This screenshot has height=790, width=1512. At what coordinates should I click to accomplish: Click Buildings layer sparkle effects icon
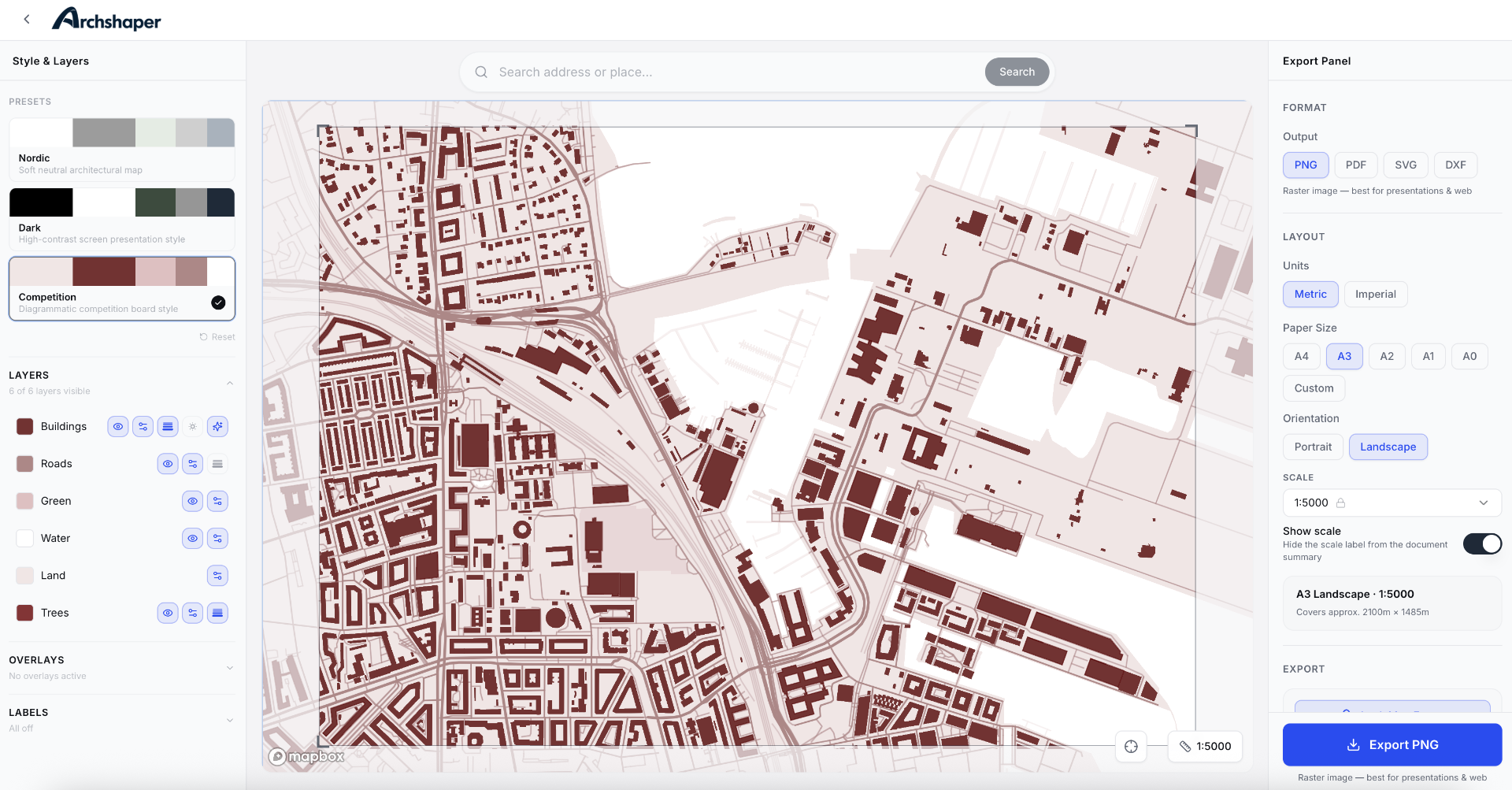[x=217, y=427]
